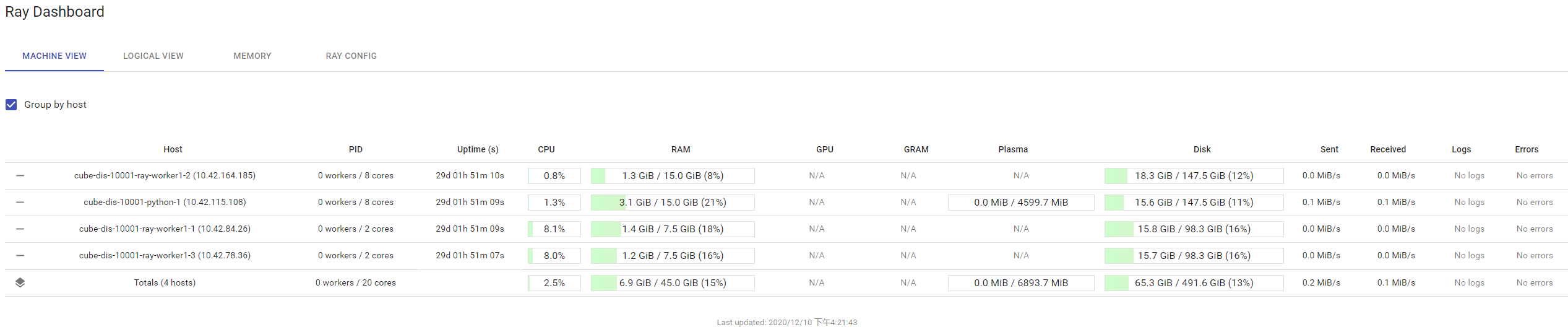Screen dimensions: 1568x332
Task: Select host cube-dis-10001-ray-worker1-3 (10.42.78.36)
Action: pyautogui.click(x=165, y=256)
